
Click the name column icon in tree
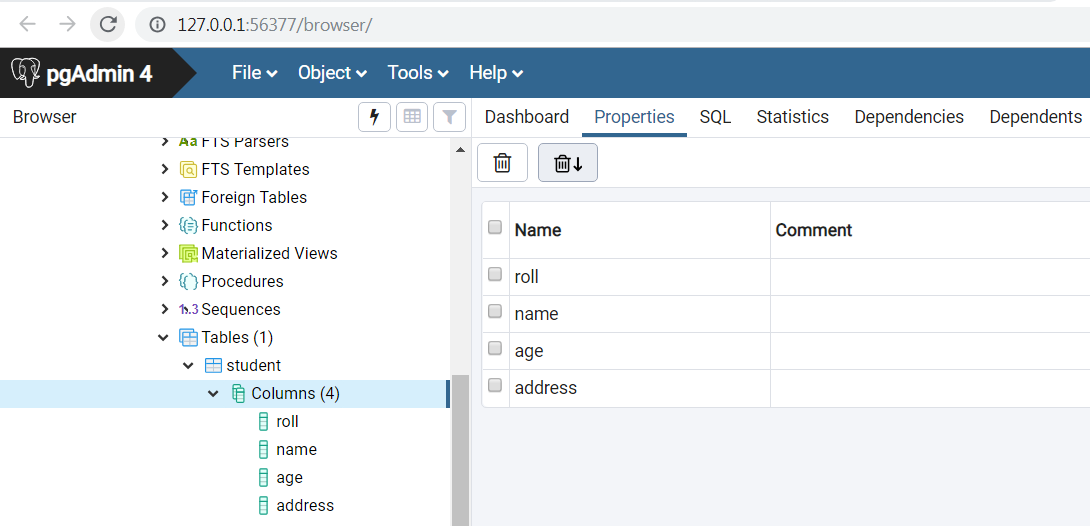click(x=263, y=450)
